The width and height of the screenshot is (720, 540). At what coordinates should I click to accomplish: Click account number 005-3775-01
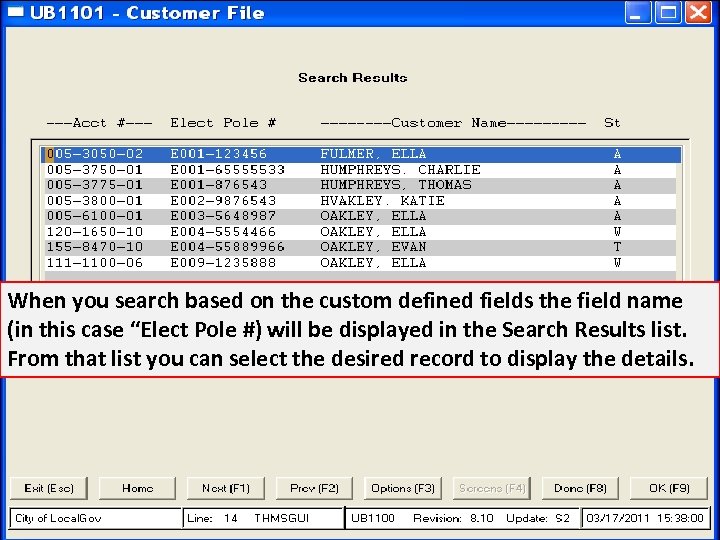(95, 186)
